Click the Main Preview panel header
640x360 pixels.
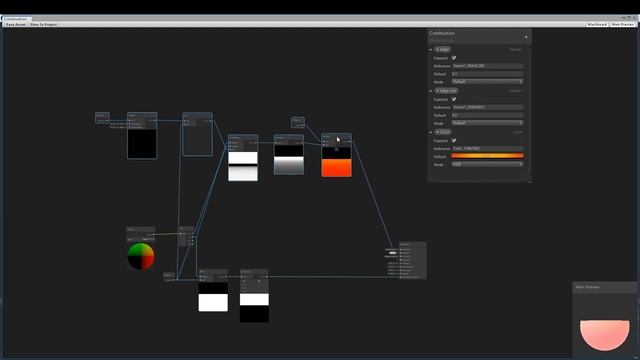point(605,287)
